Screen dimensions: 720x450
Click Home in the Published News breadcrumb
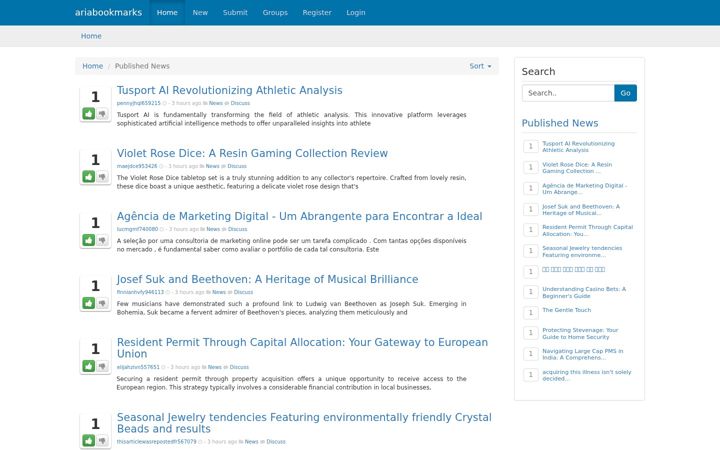[93, 66]
